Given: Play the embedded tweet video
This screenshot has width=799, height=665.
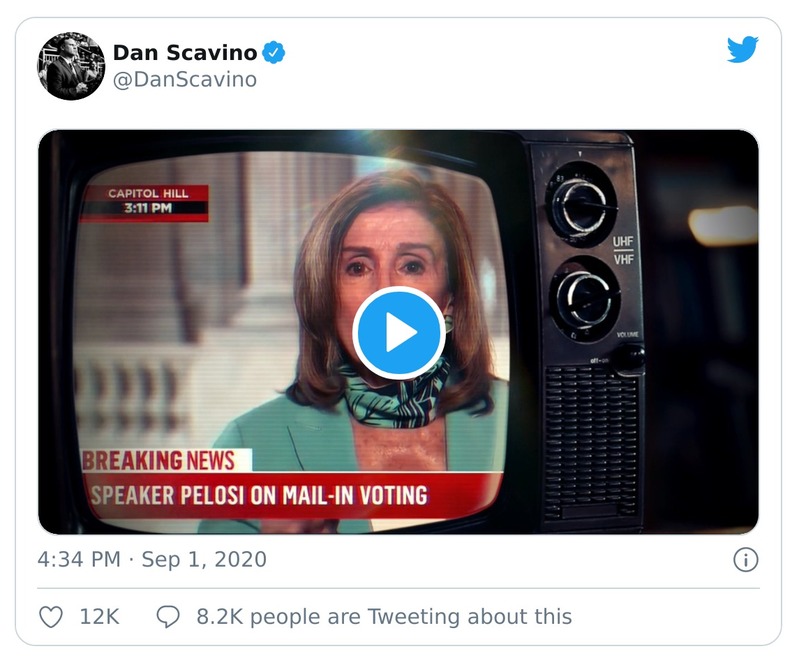Looking at the screenshot, I should click(x=399, y=333).
